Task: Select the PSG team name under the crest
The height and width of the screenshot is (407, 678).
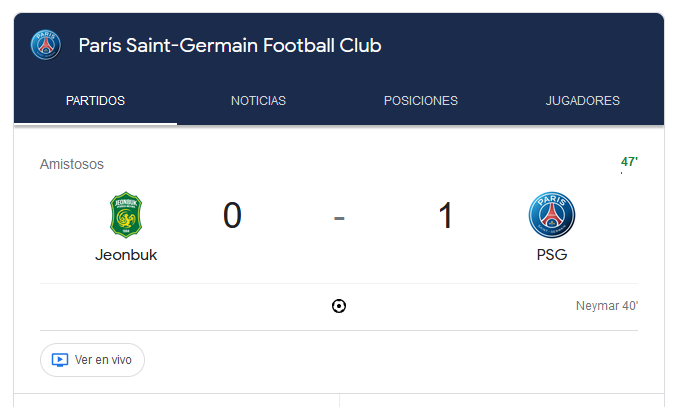Action: (x=552, y=255)
